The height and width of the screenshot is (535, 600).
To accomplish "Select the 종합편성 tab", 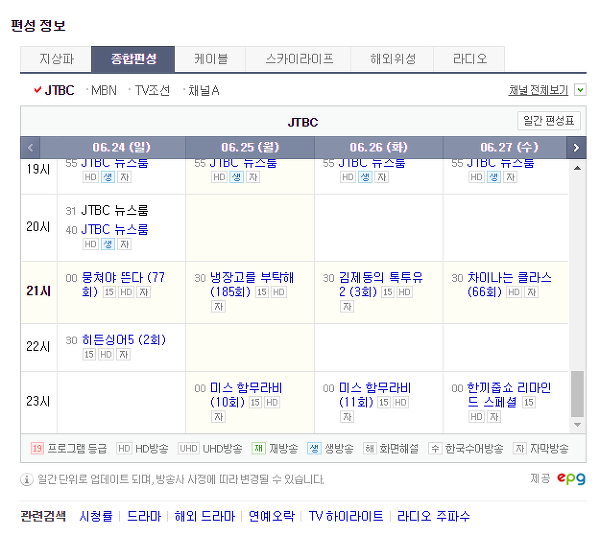I will coord(133,59).
